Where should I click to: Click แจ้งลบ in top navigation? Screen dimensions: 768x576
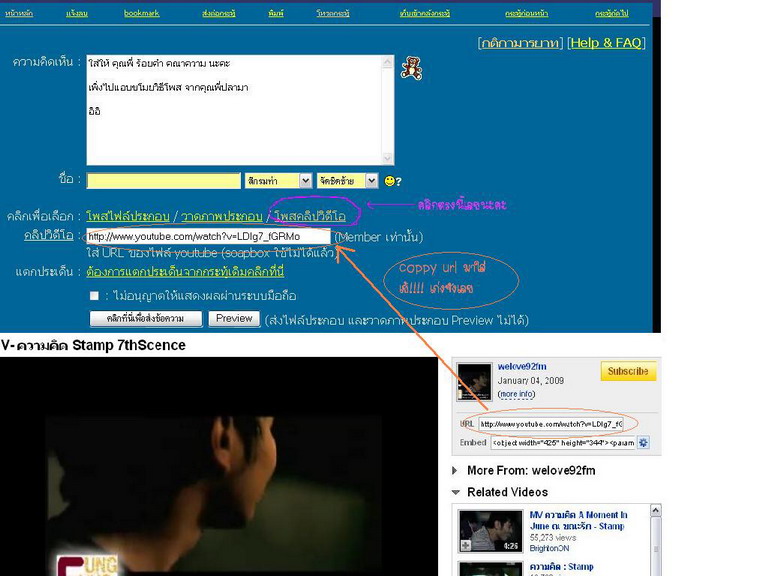77,13
